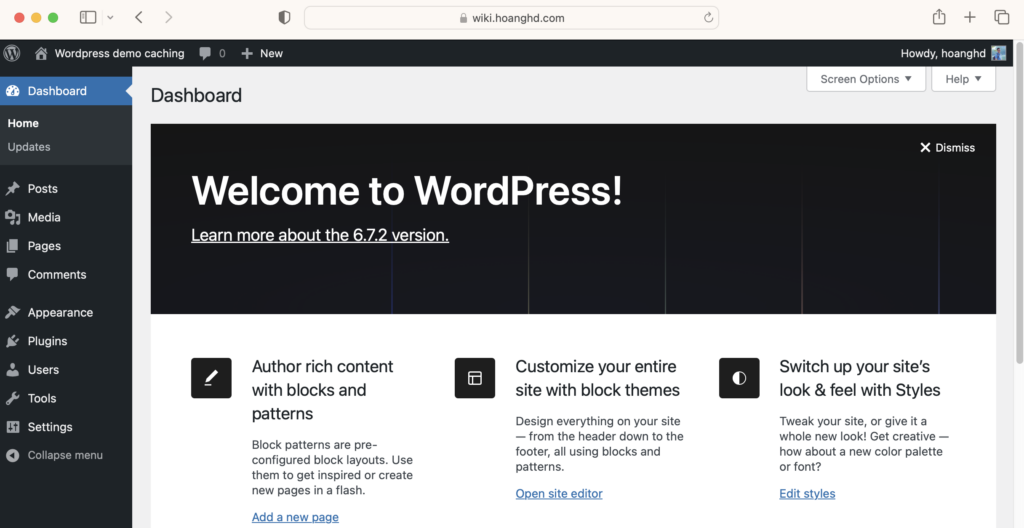Click the Dashboard gauge icon in sidebar
The width and height of the screenshot is (1024, 528).
12,91
